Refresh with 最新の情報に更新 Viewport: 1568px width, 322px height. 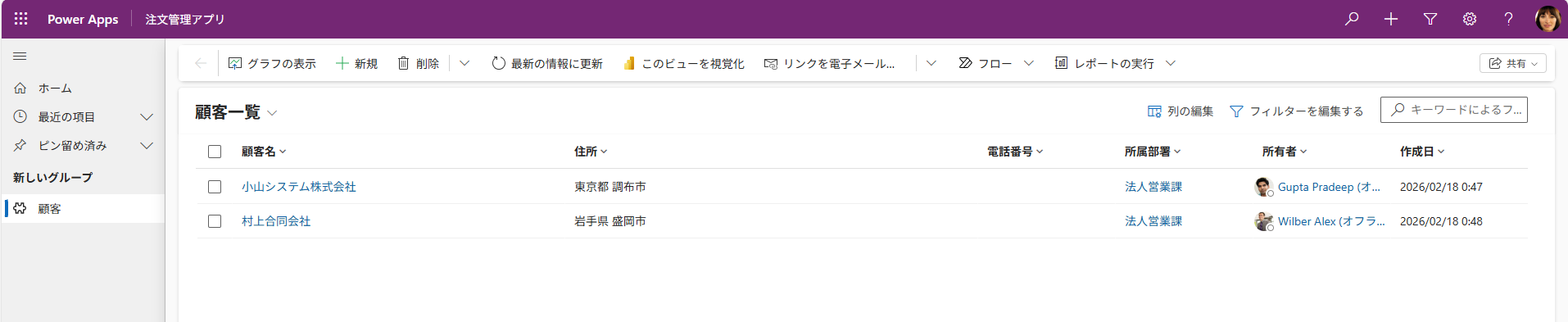click(x=547, y=63)
